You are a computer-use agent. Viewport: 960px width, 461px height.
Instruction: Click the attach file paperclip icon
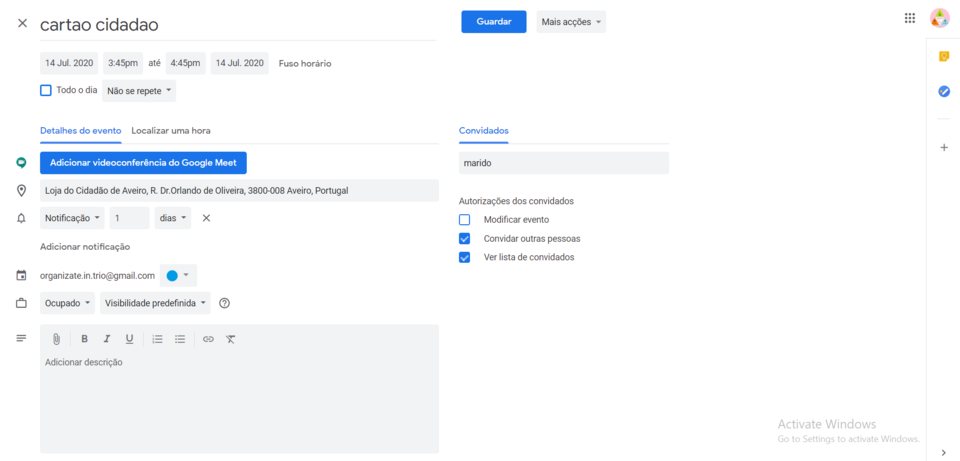click(57, 339)
